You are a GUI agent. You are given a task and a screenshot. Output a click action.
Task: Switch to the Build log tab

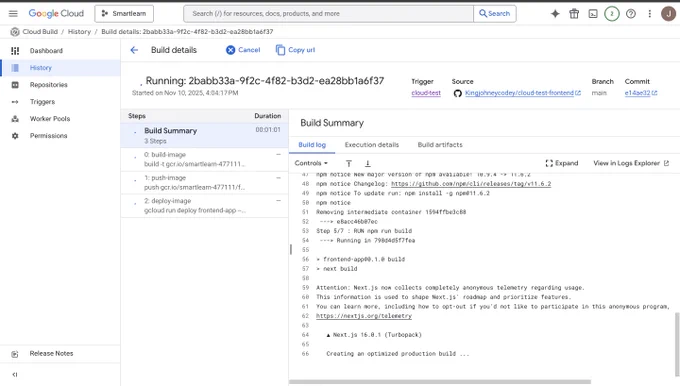click(x=312, y=145)
